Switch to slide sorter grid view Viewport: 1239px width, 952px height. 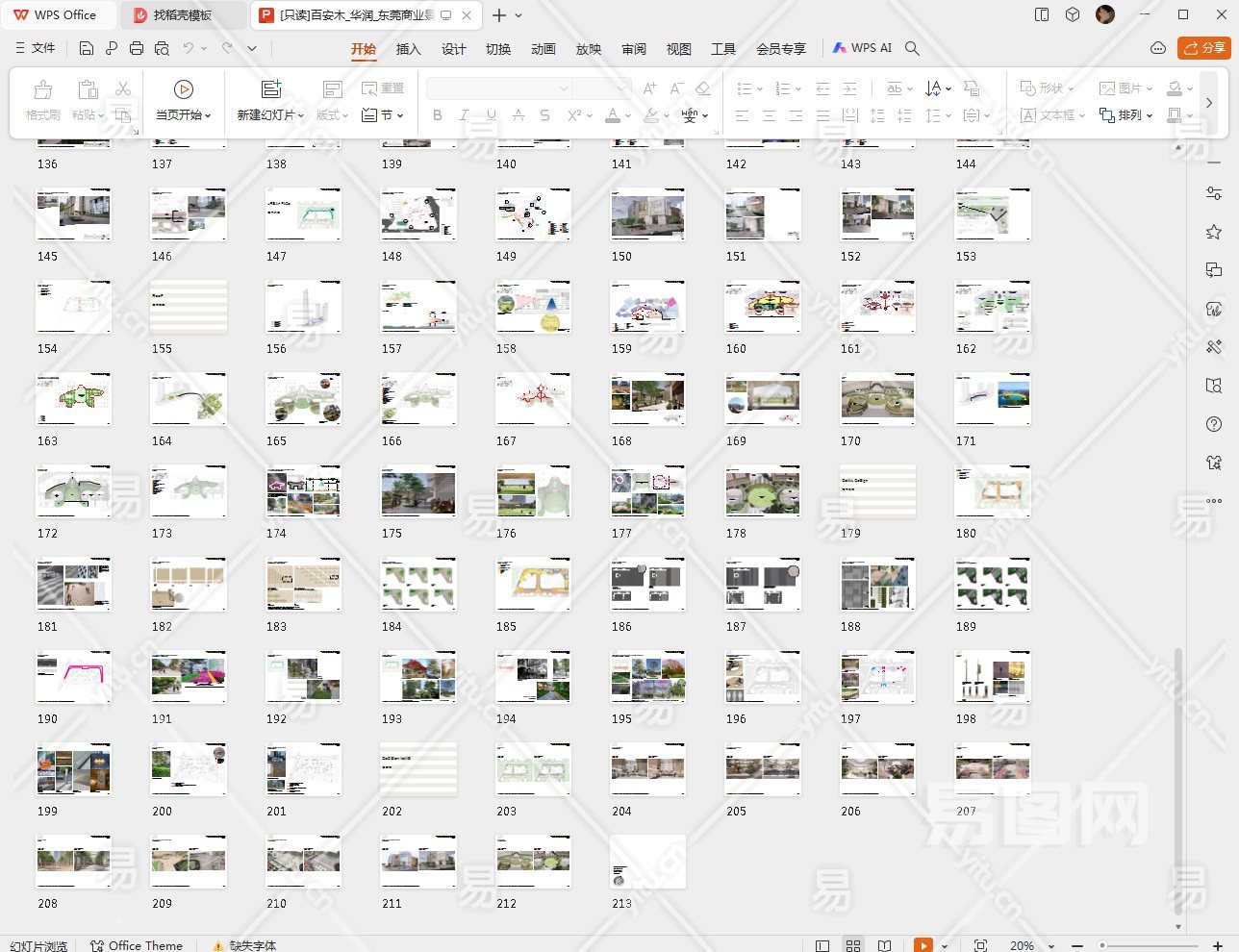853,945
